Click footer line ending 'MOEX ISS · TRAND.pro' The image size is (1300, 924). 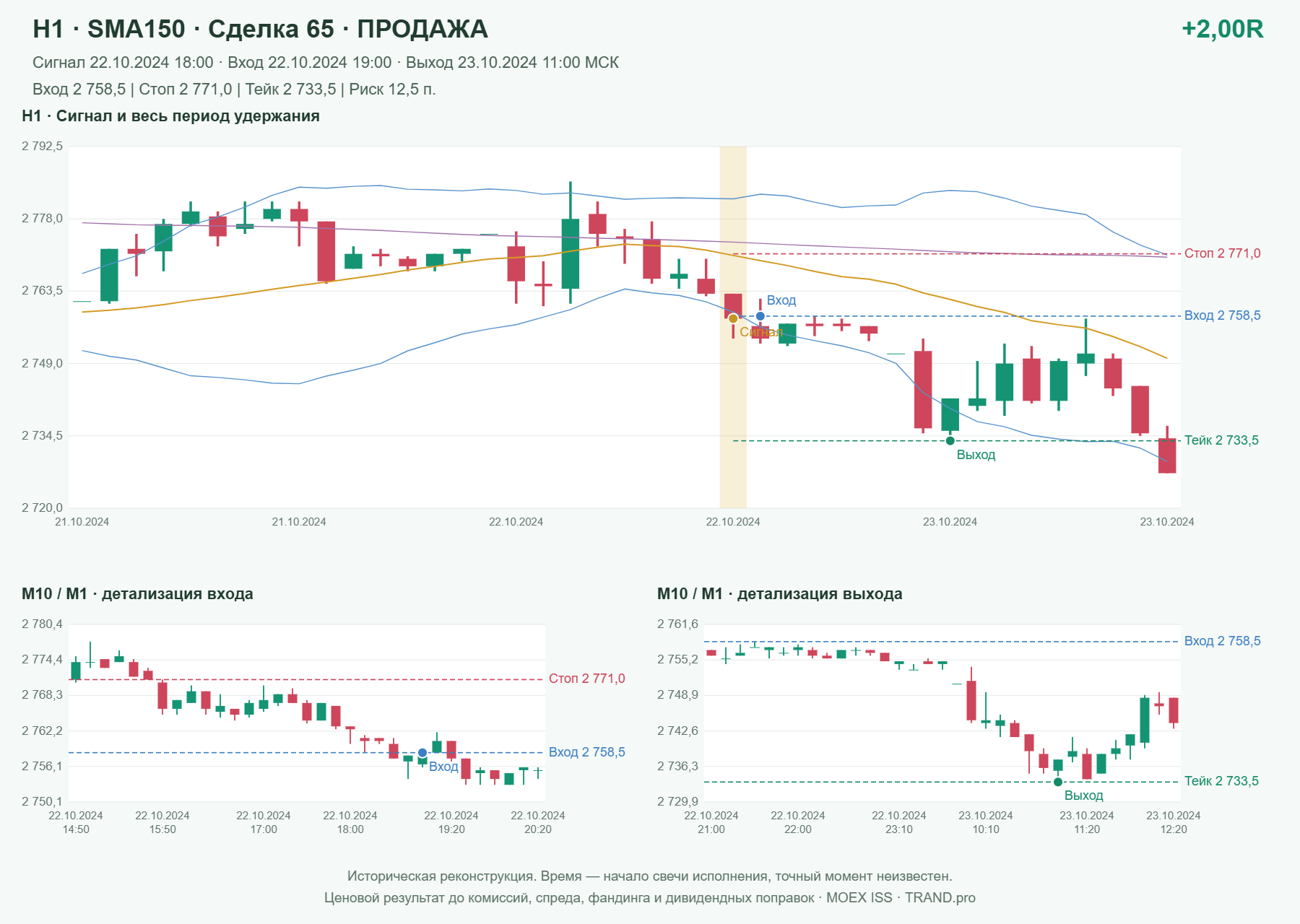coord(650,898)
